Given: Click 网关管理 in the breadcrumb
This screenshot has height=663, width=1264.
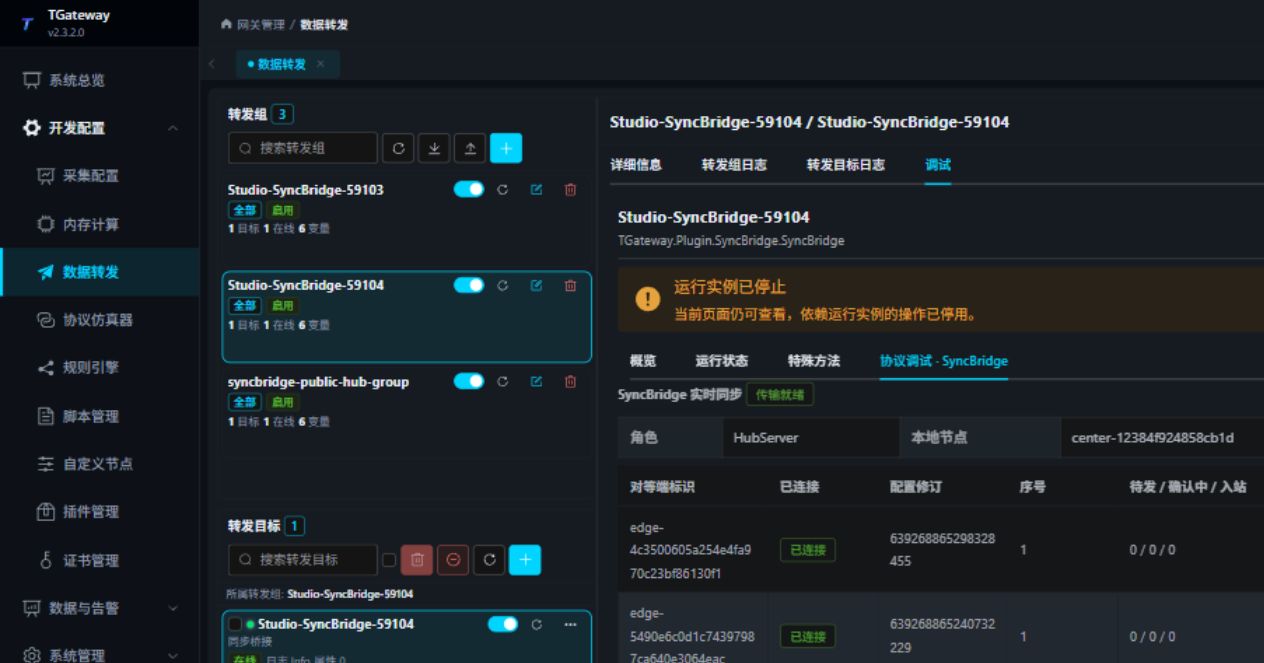Looking at the screenshot, I should coord(260,24).
